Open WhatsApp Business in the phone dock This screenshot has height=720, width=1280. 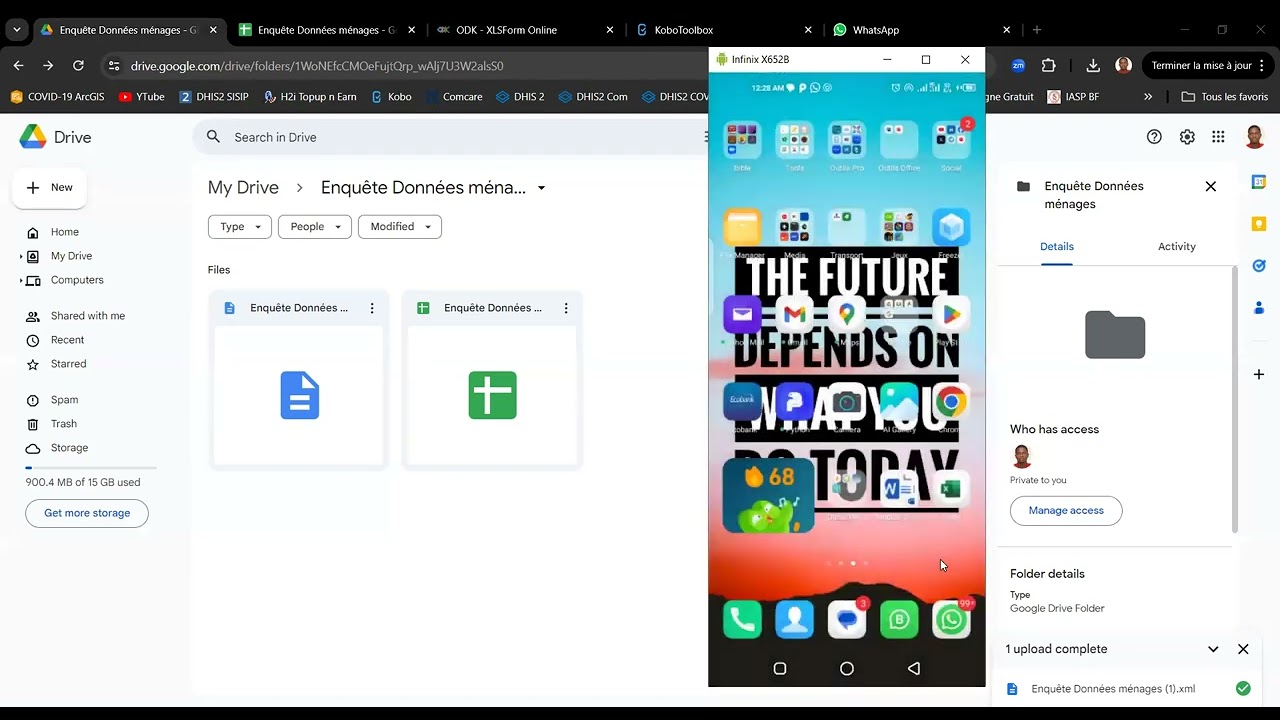[898, 620]
